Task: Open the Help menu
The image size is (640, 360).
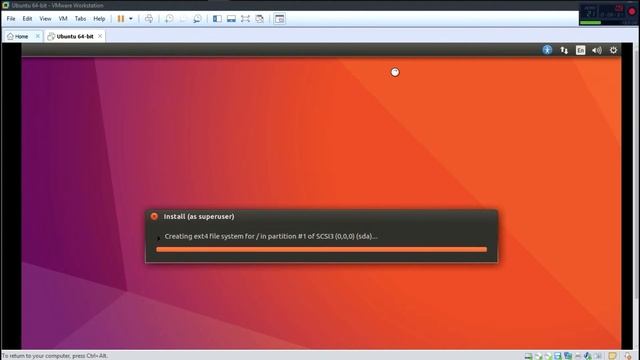Action: click(99, 19)
